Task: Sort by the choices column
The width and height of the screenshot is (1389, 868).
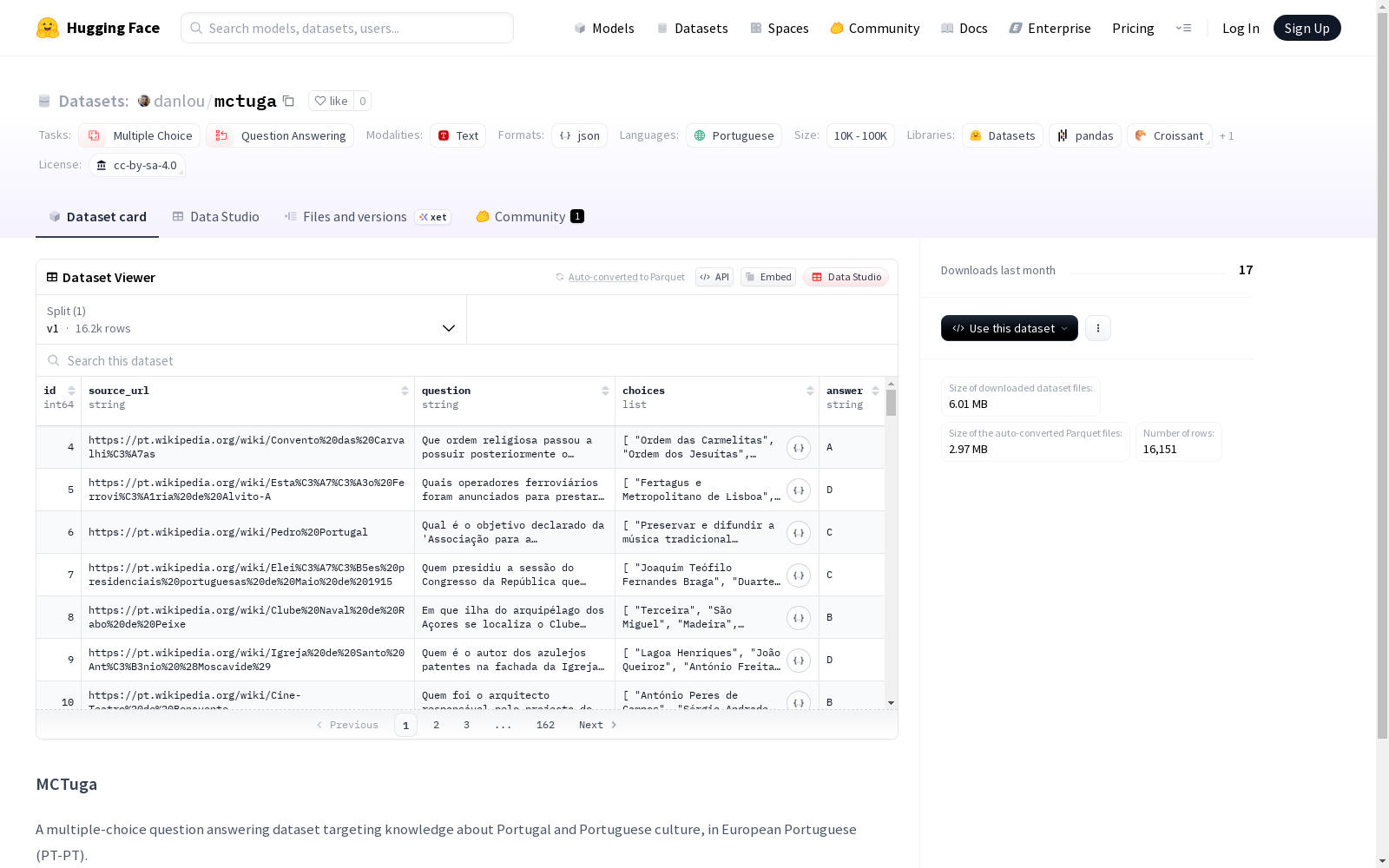Action: [x=810, y=391]
